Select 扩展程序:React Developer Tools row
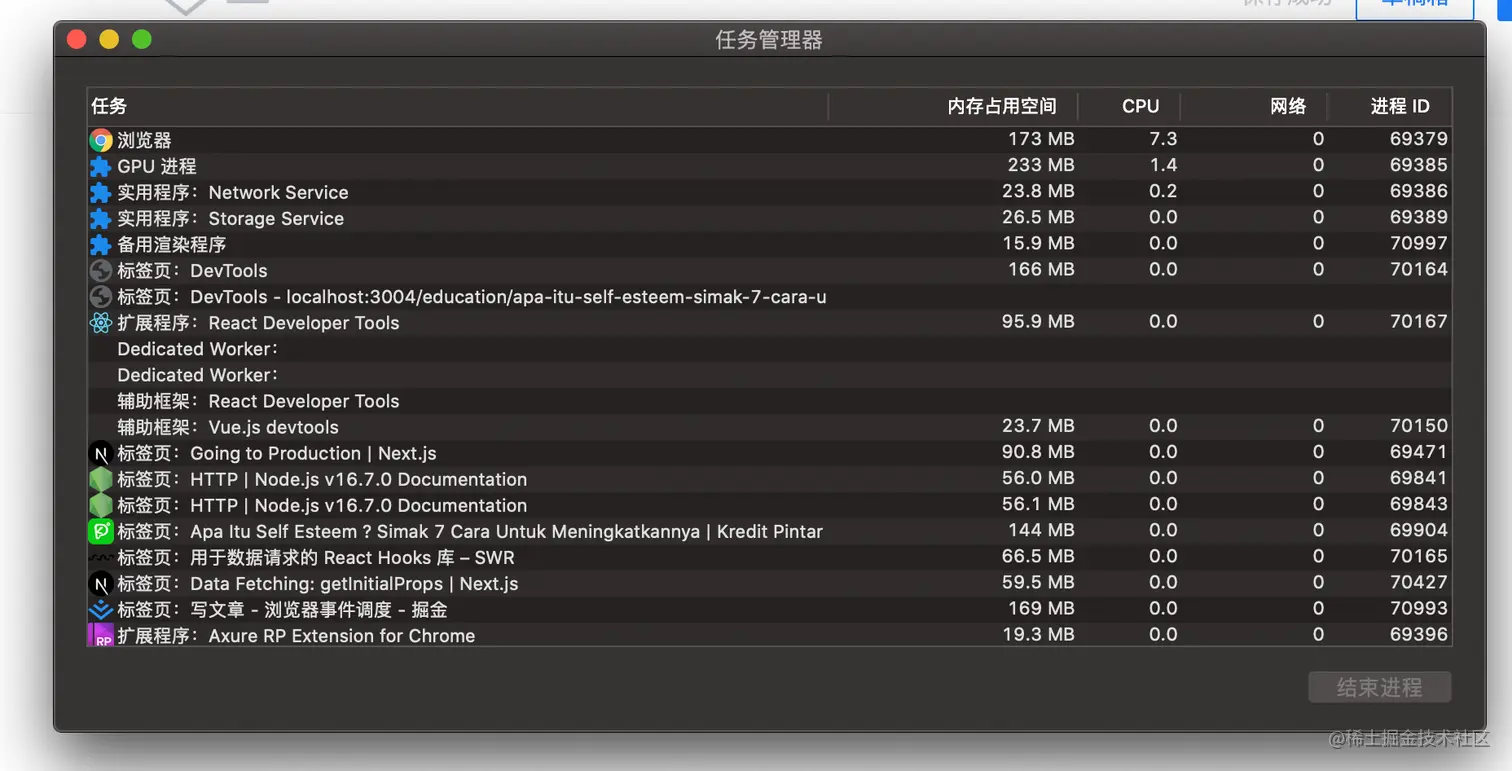Viewport: 1512px width, 771px height. 769,322
